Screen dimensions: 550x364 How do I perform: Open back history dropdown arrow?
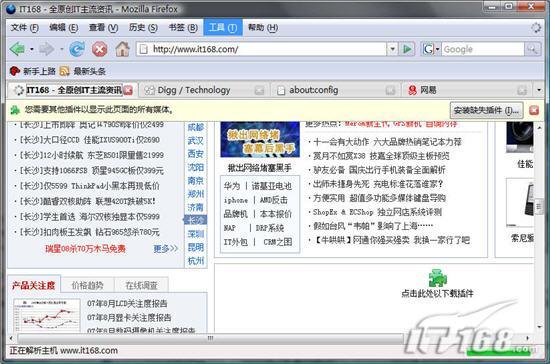point(32,49)
